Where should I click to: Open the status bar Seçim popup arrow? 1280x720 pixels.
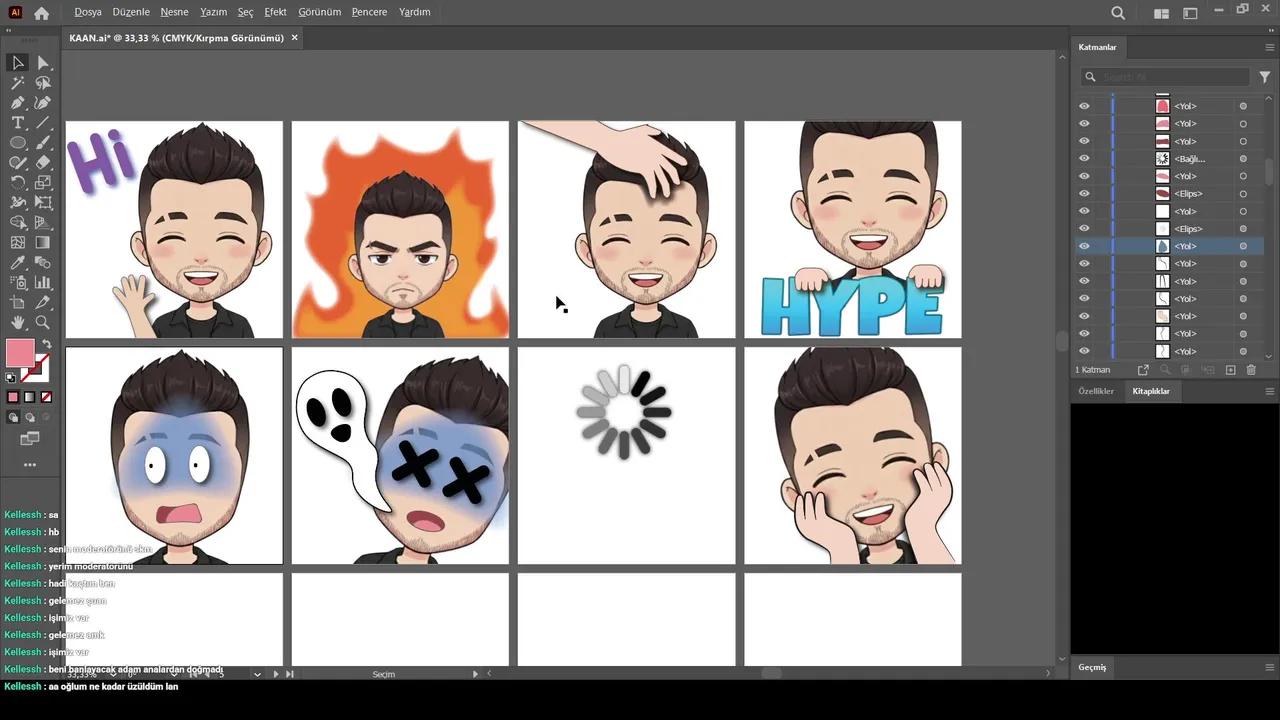475,675
